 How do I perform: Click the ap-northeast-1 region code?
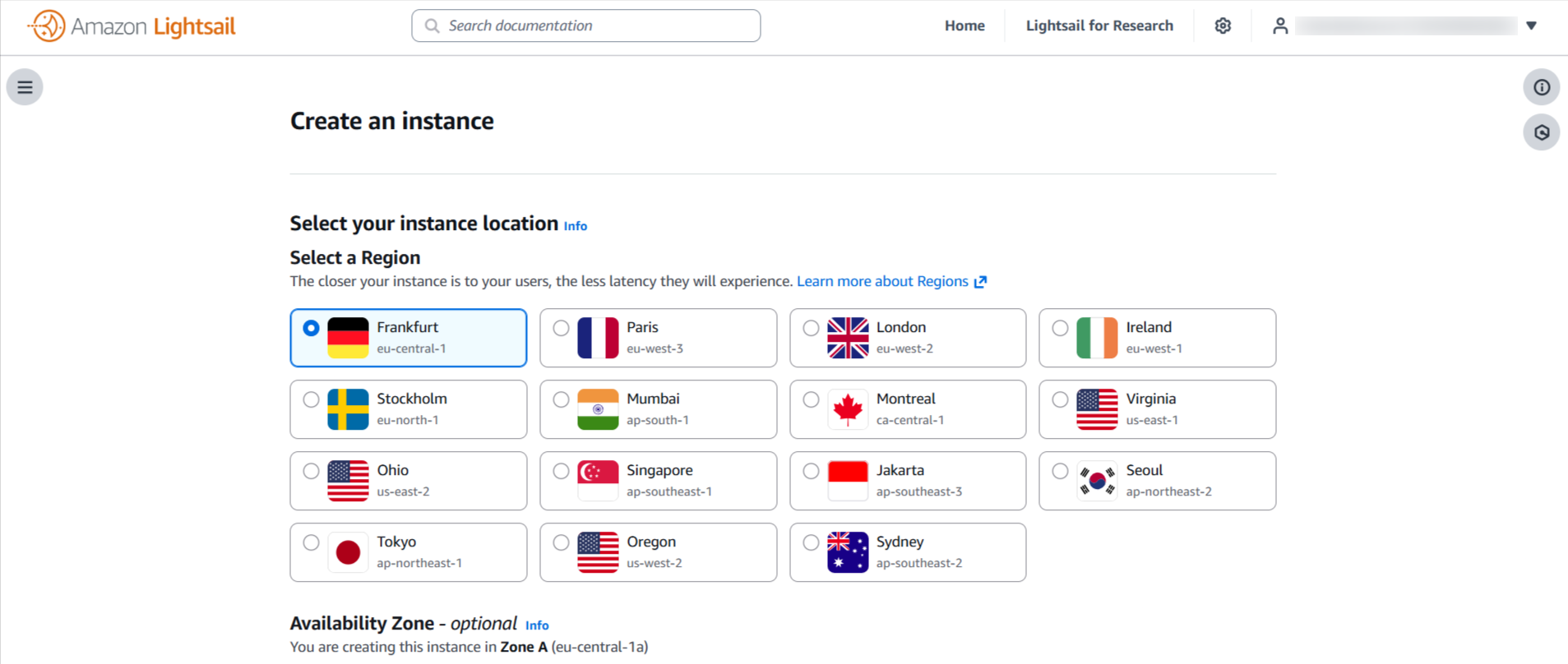tap(419, 563)
